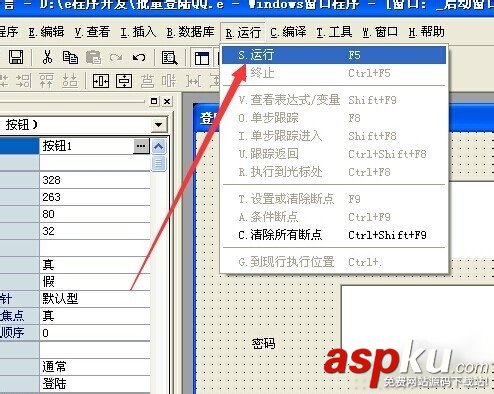The height and width of the screenshot is (394, 494).
Task: Choose 查看表达式/变量 menu entry
Action: [x=334, y=100]
